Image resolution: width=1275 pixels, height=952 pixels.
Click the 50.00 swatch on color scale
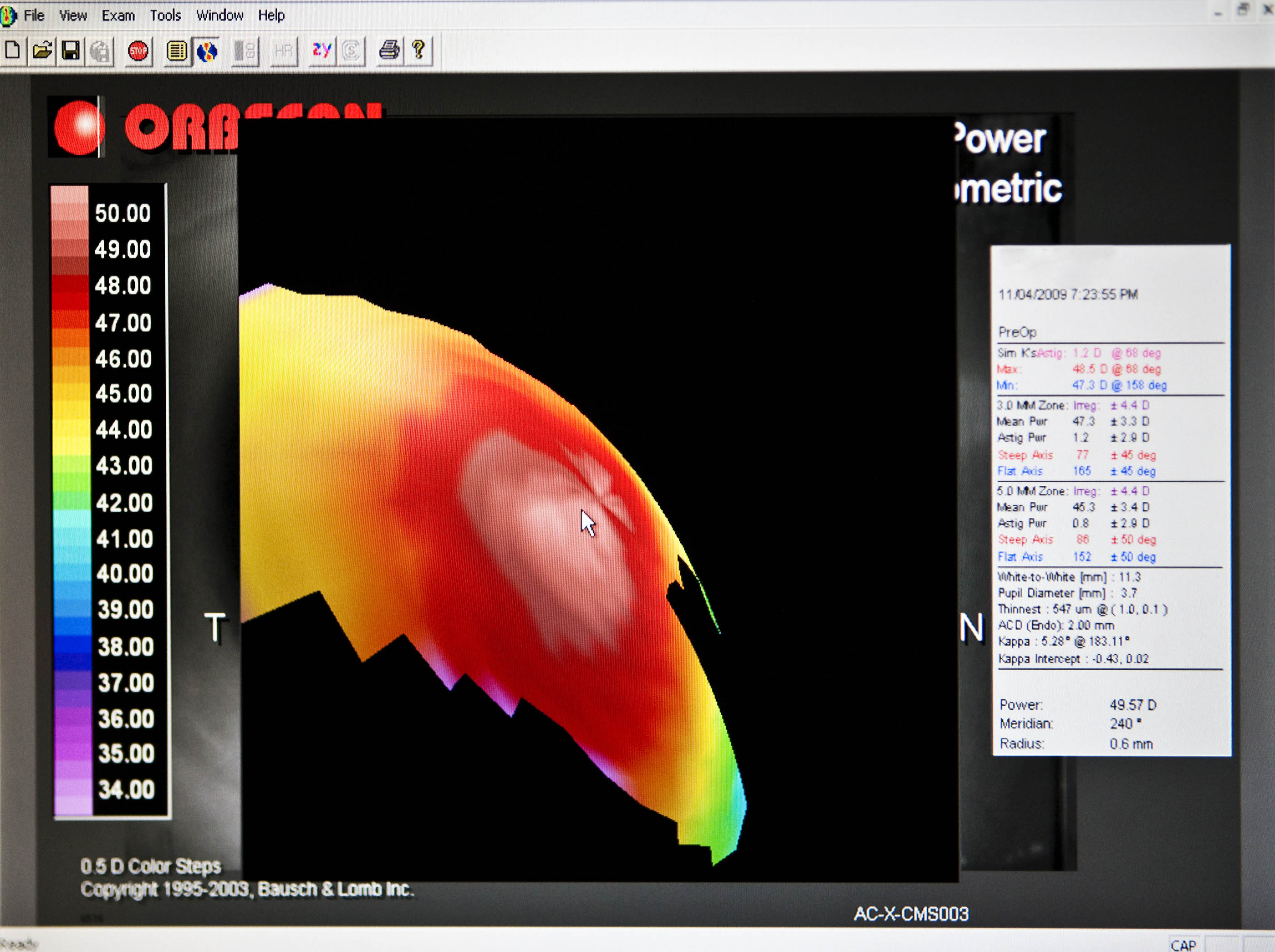point(70,212)
